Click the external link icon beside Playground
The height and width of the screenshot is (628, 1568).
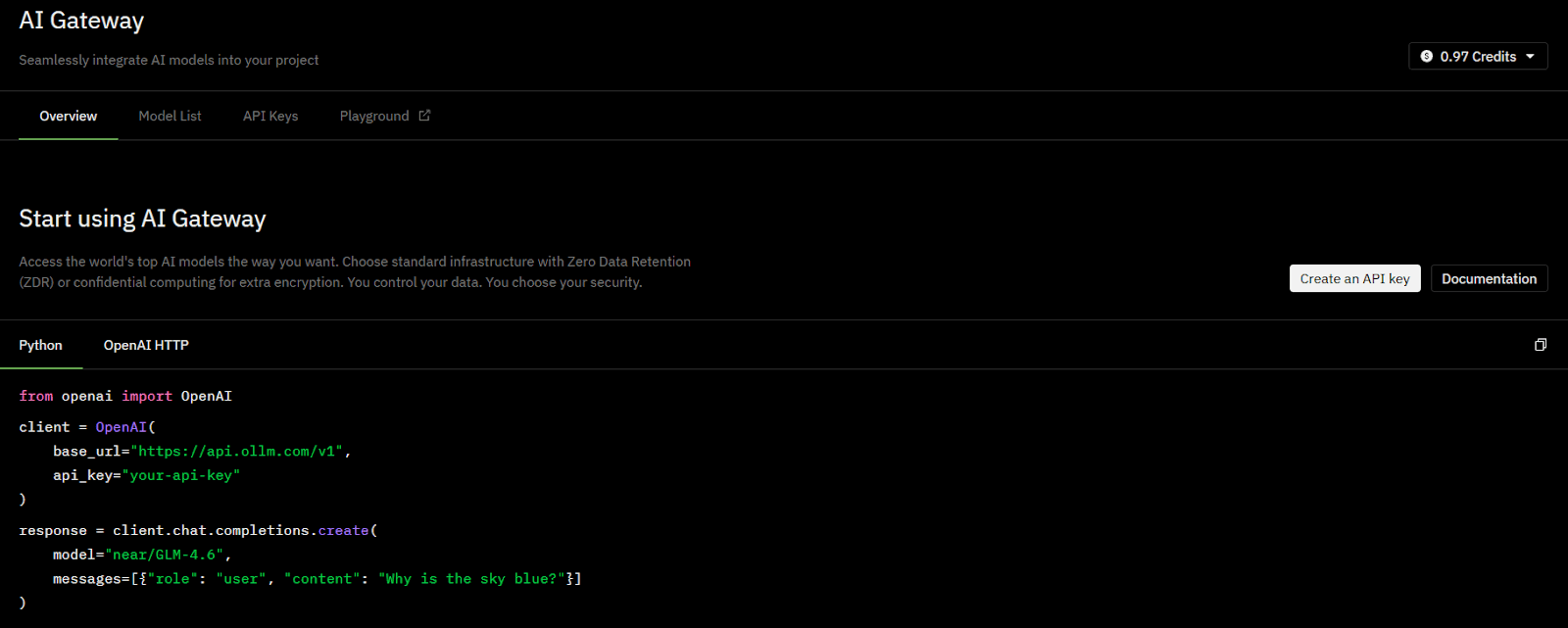click(x=424, y=116)
